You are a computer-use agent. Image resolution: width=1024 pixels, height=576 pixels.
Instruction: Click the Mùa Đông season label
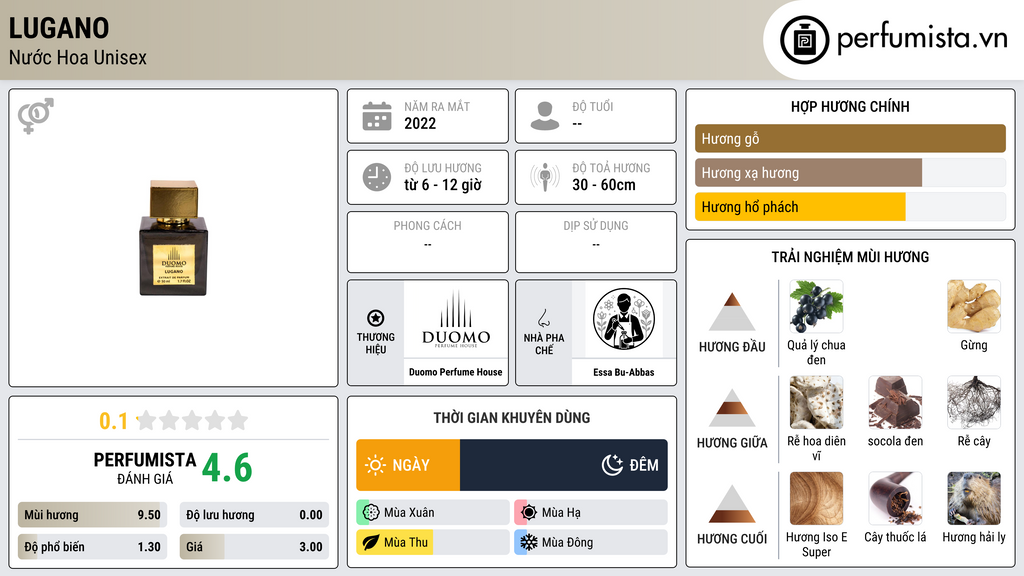pos(568,543)
